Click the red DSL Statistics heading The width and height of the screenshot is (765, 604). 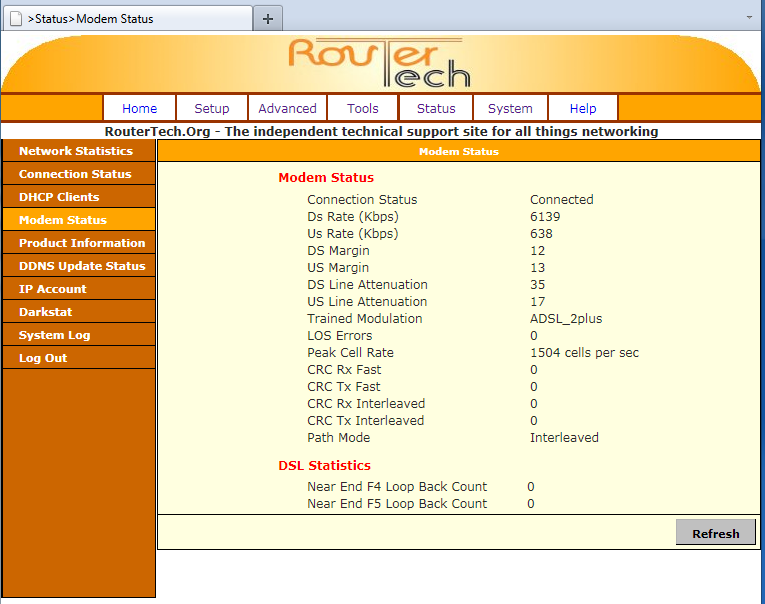point(324,465)
